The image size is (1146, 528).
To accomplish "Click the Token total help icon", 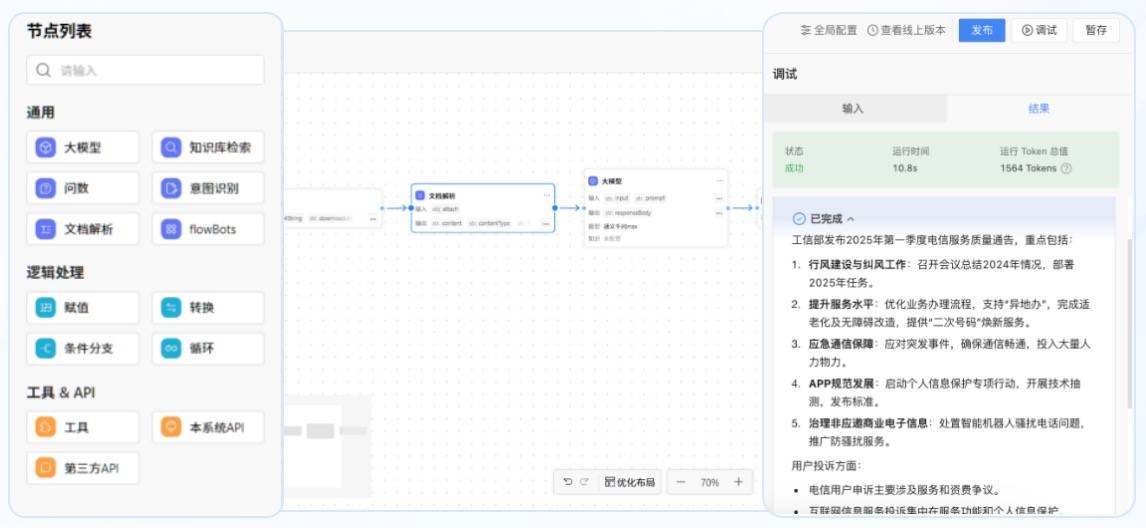I will (x=1066, y=168).
